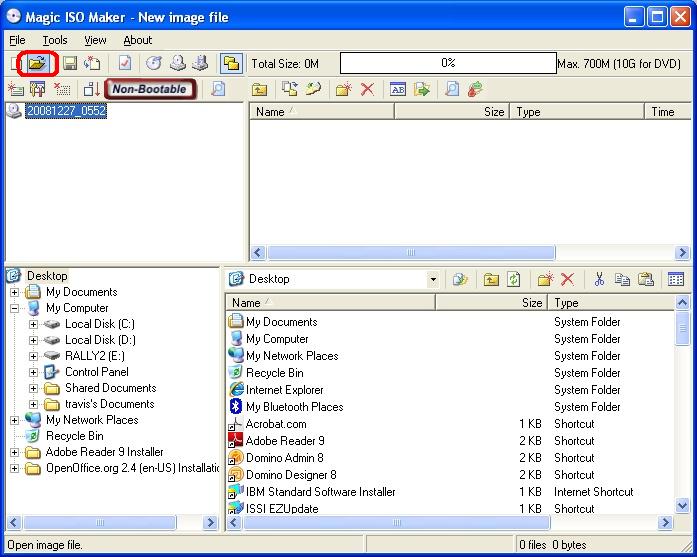This screenshot has height=557, width=697.
Task: Click the new item star icon above the image tree
Action: [x=16, y=89]
